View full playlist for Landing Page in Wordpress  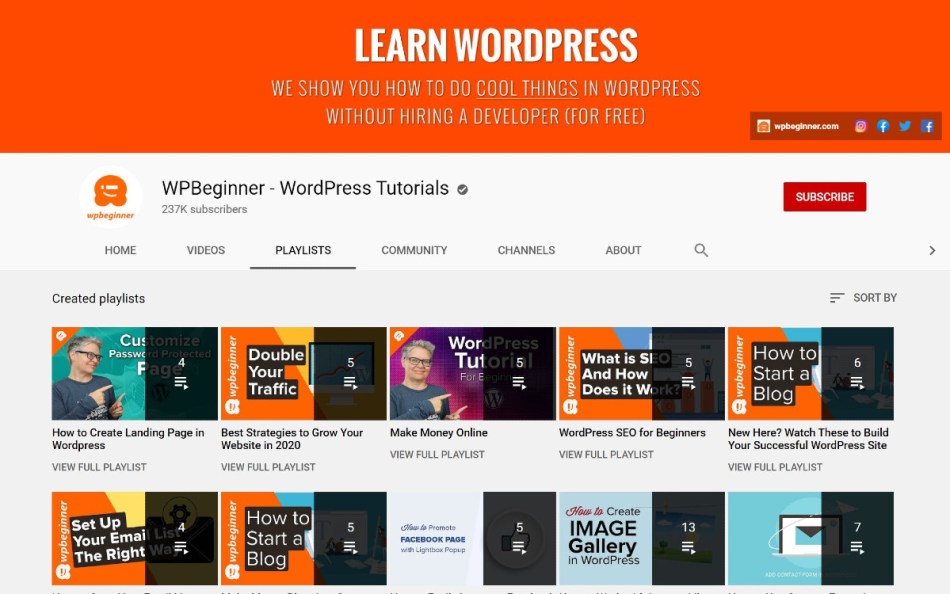pos(99,467)
